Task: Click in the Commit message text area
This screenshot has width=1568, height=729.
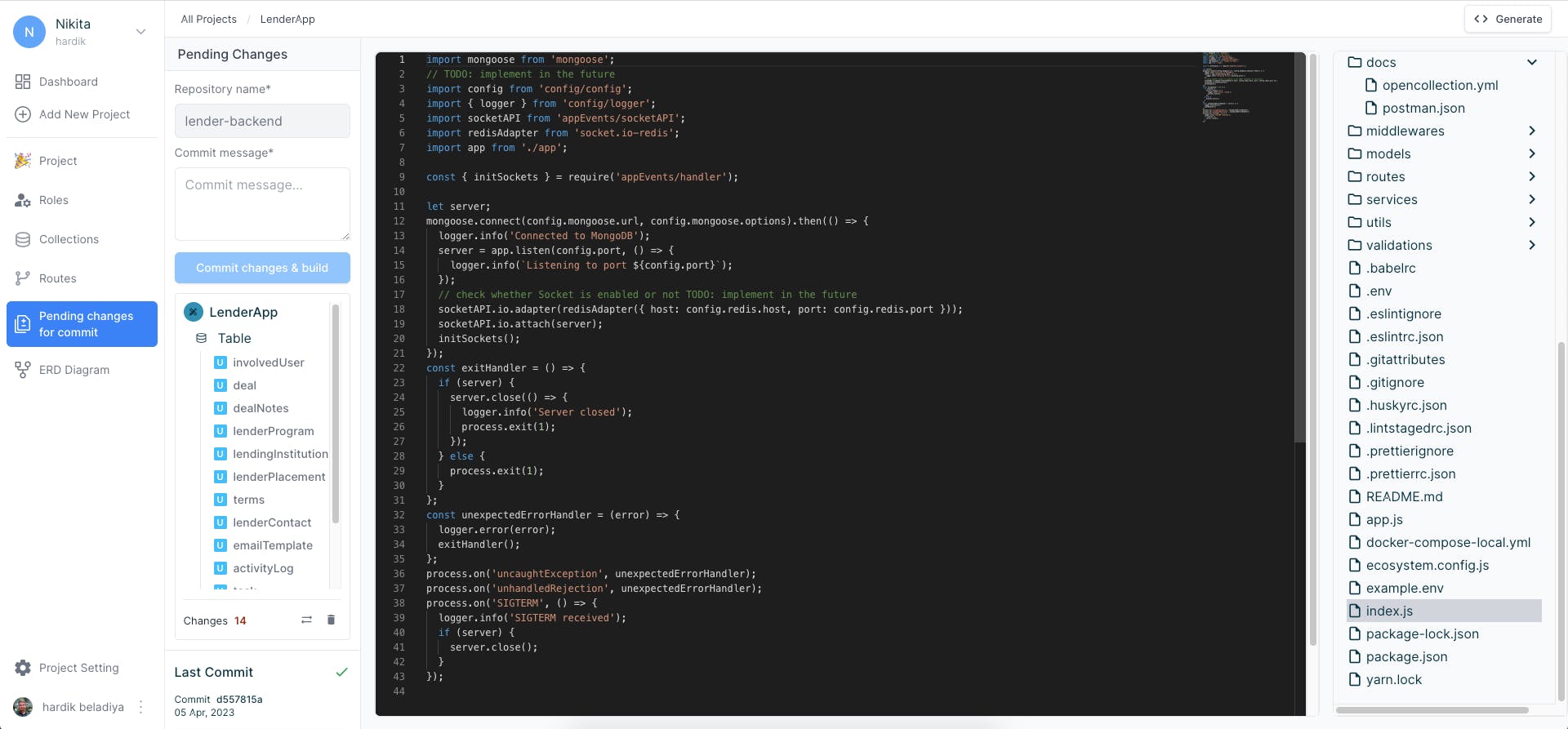Action: [262, 204]
